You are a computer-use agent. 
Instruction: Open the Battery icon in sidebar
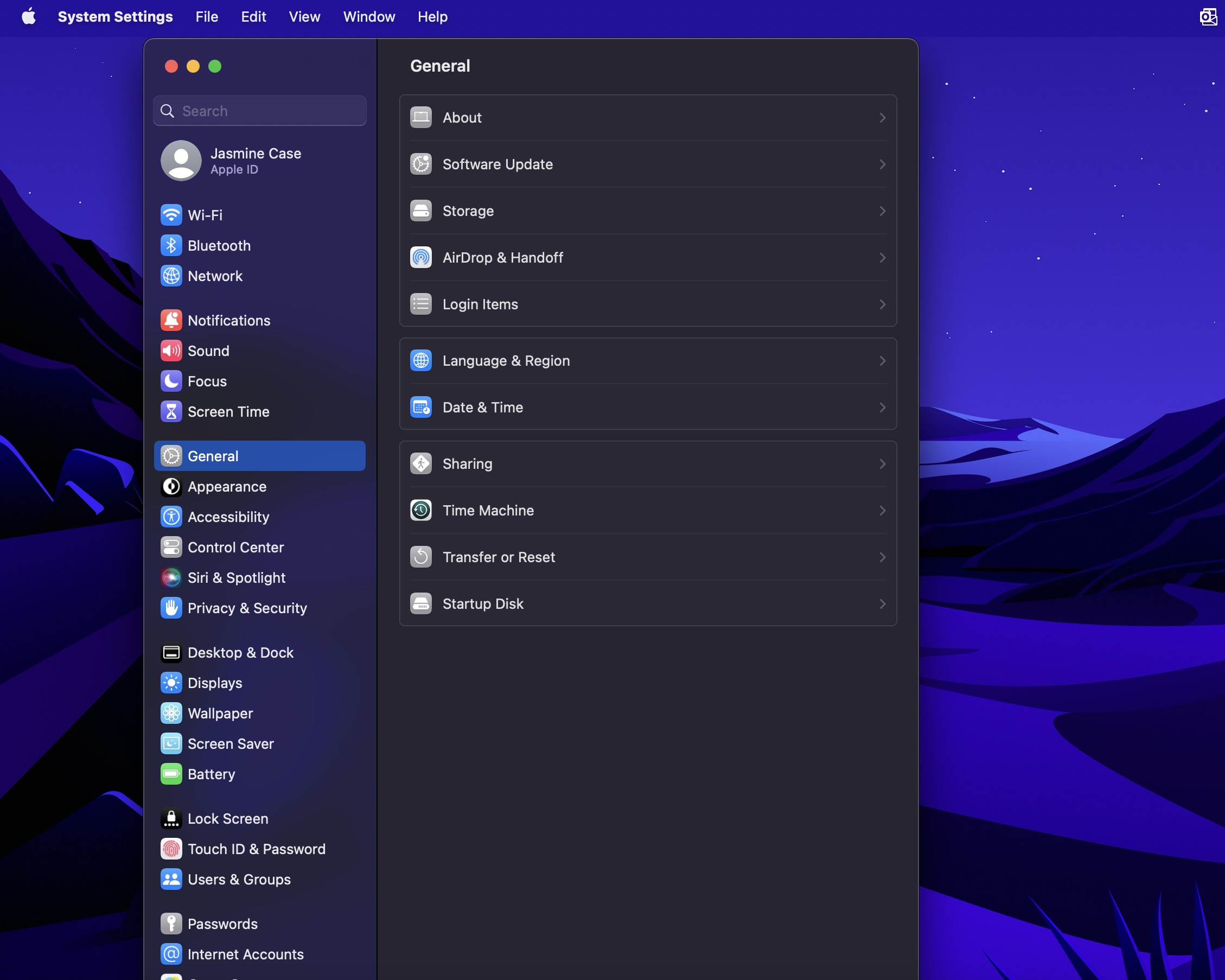pyautogui.click(x=171, y=774)
